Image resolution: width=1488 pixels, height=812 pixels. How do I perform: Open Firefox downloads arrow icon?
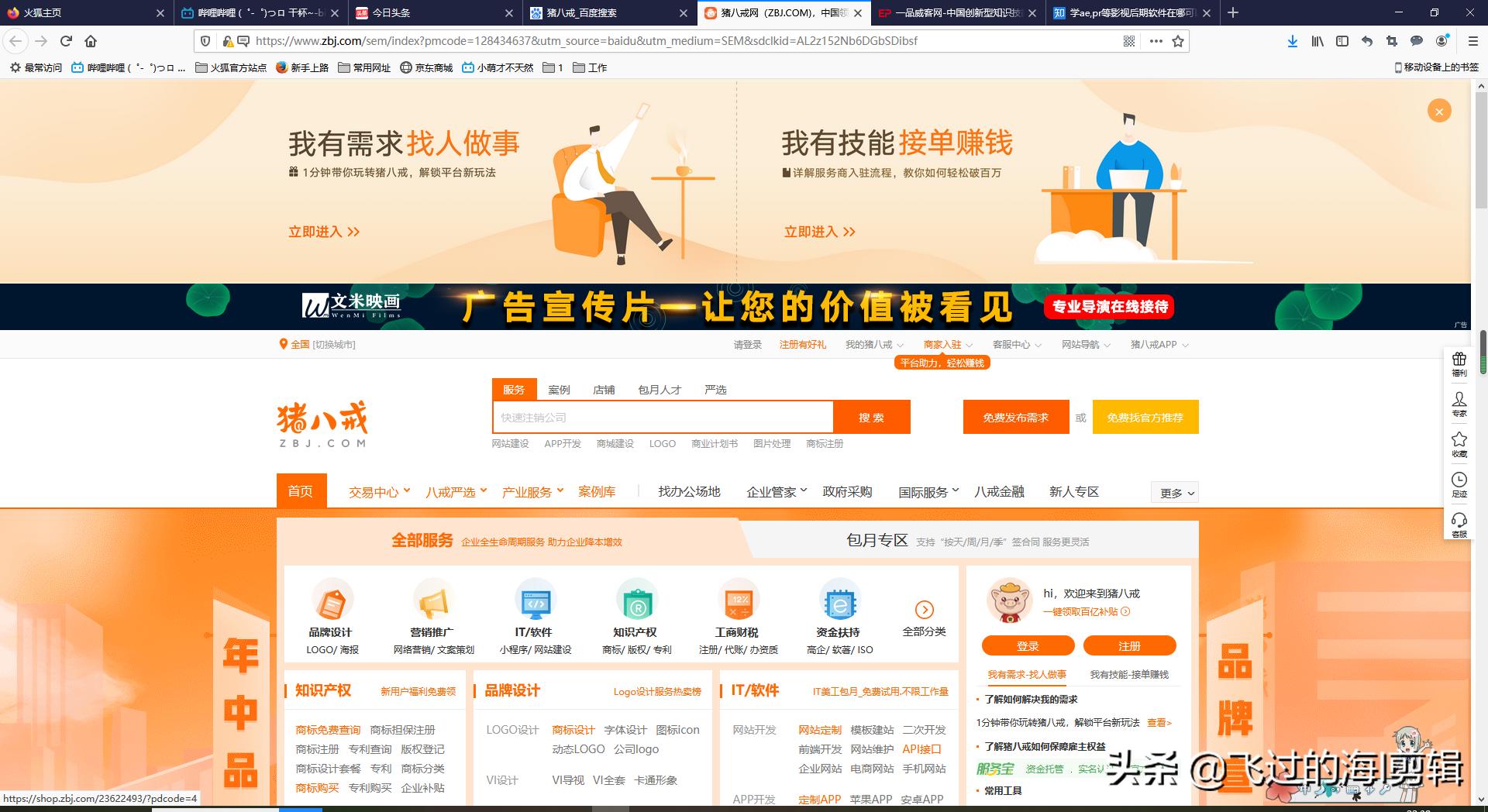[1292, 41]
